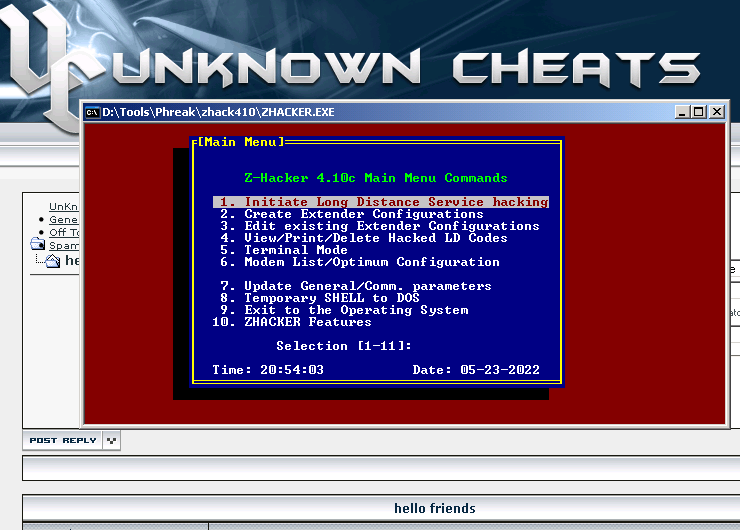Select ZHACKER Features entry
The width and height of the screenshot is (740, 530).
(292, 322)
